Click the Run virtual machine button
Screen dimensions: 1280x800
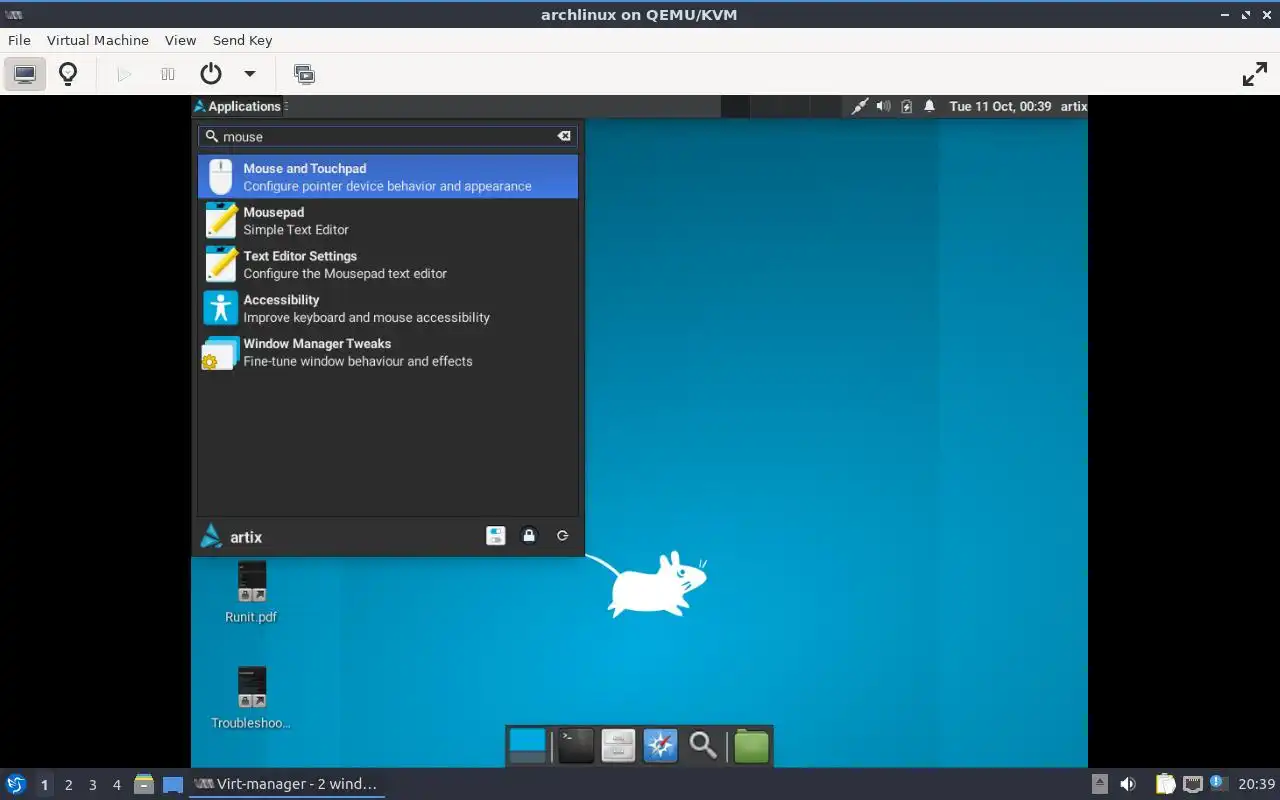point(124,74)
